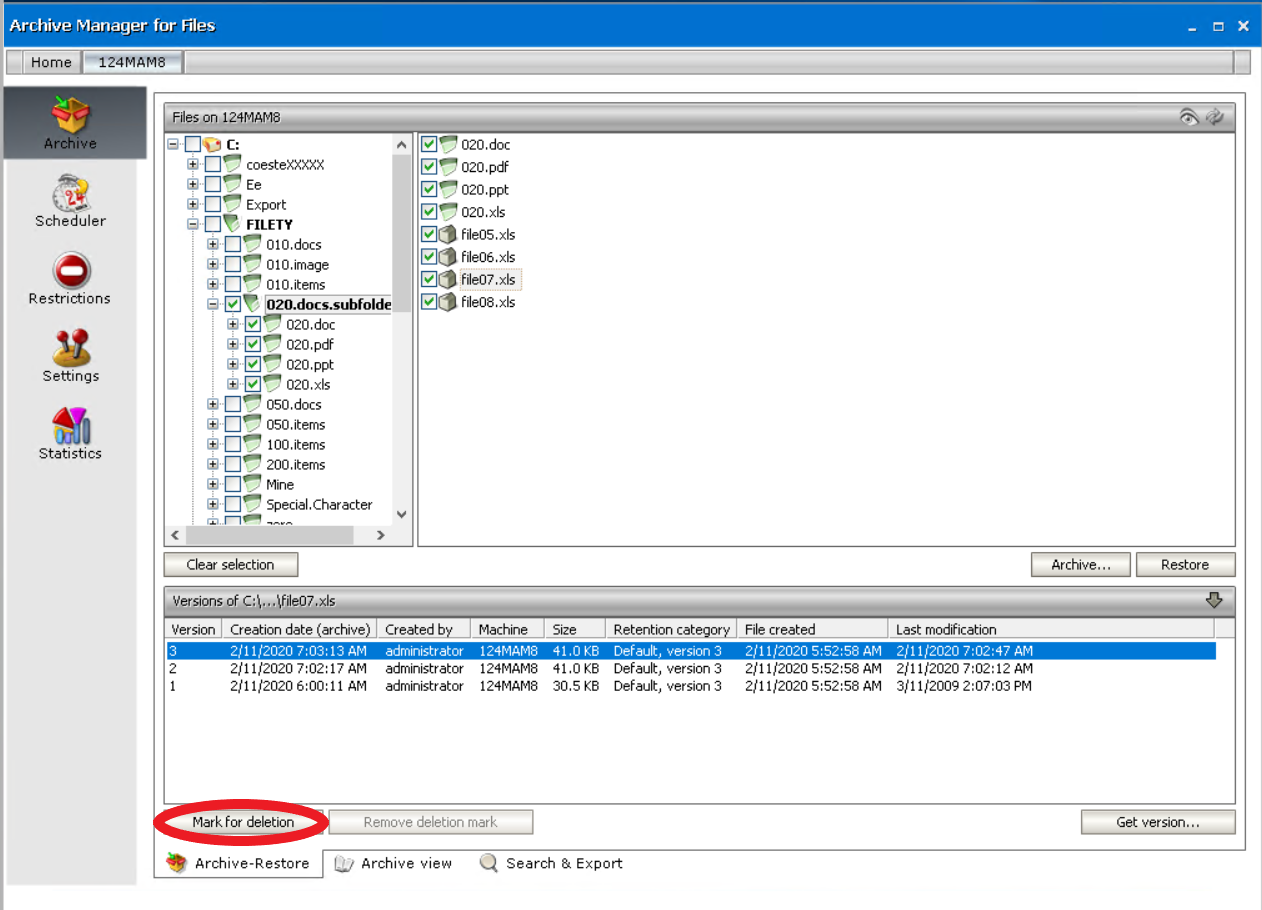
Task: Expand the 010.image tree node
Action: click(x=213, y=264)
